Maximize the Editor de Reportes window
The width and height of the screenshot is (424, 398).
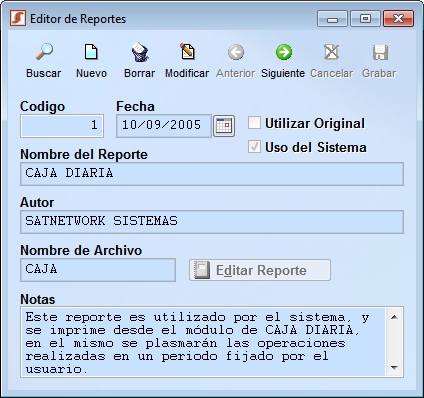pos(365,19)
